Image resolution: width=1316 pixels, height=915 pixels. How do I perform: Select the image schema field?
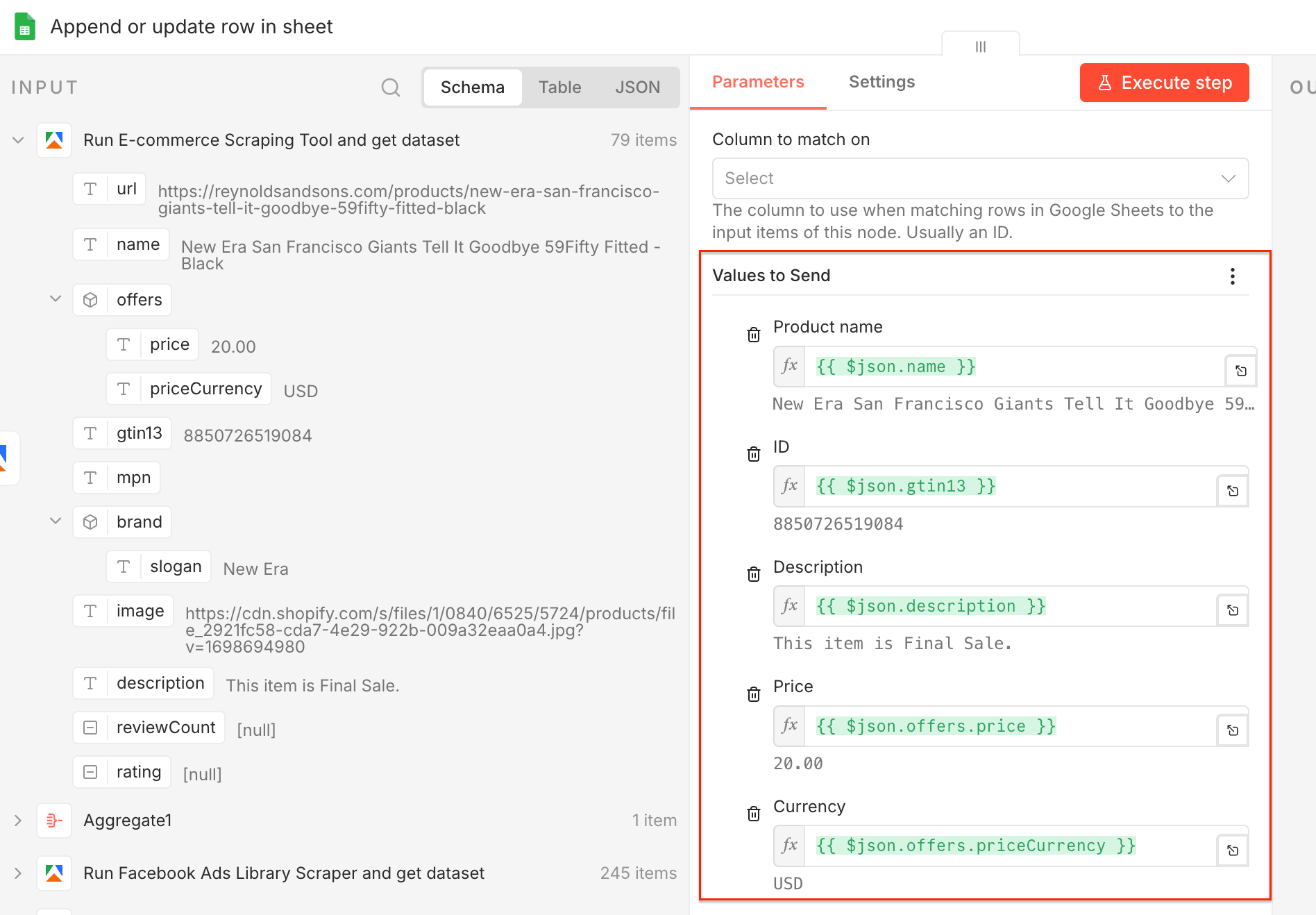(x=124, y=611)
